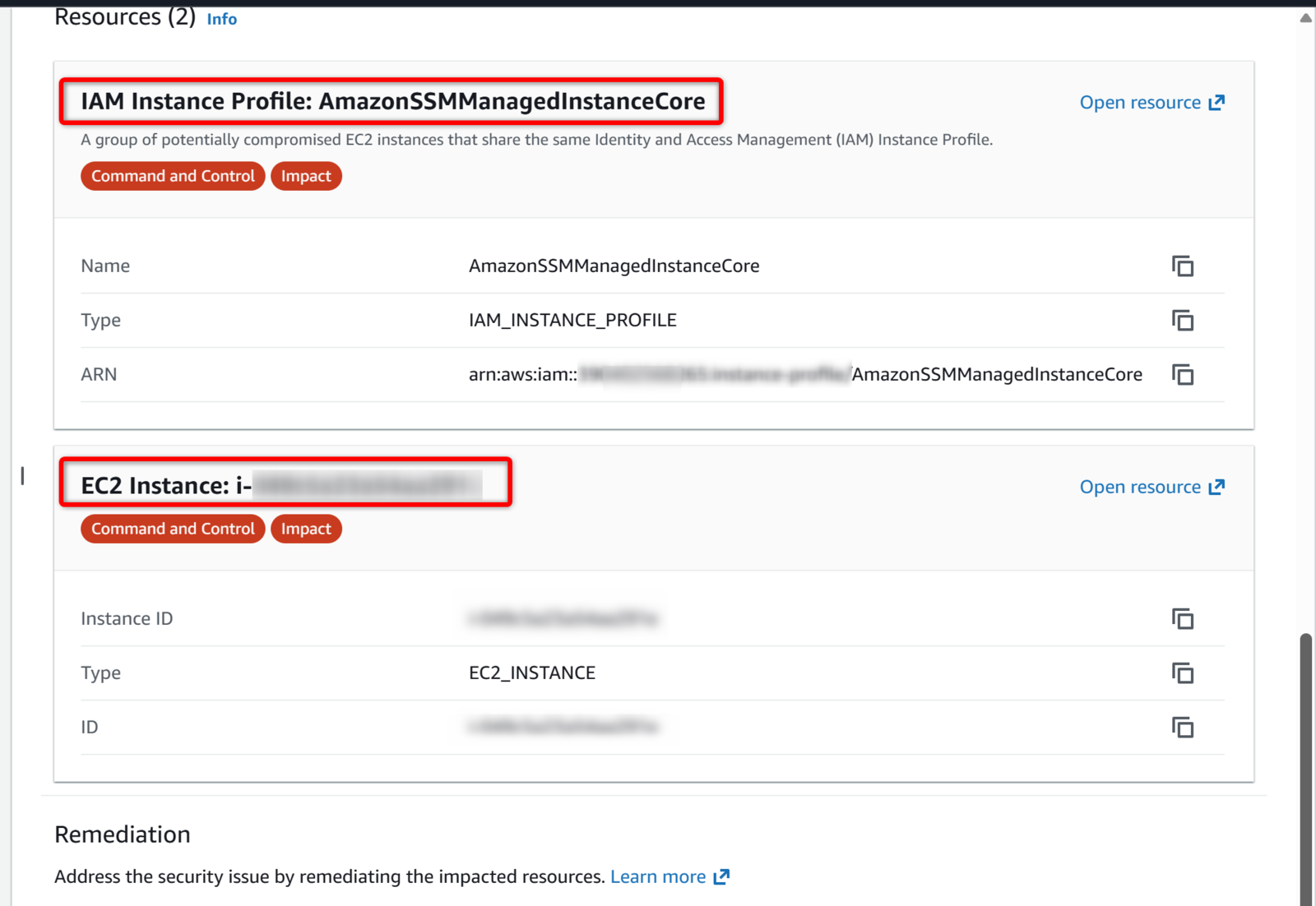The height and width of the screenshot is (906, 1316).
Task: Copy the Name value AmazonSSMManagedInstanceCore
Action: [x=1183, y=266]
